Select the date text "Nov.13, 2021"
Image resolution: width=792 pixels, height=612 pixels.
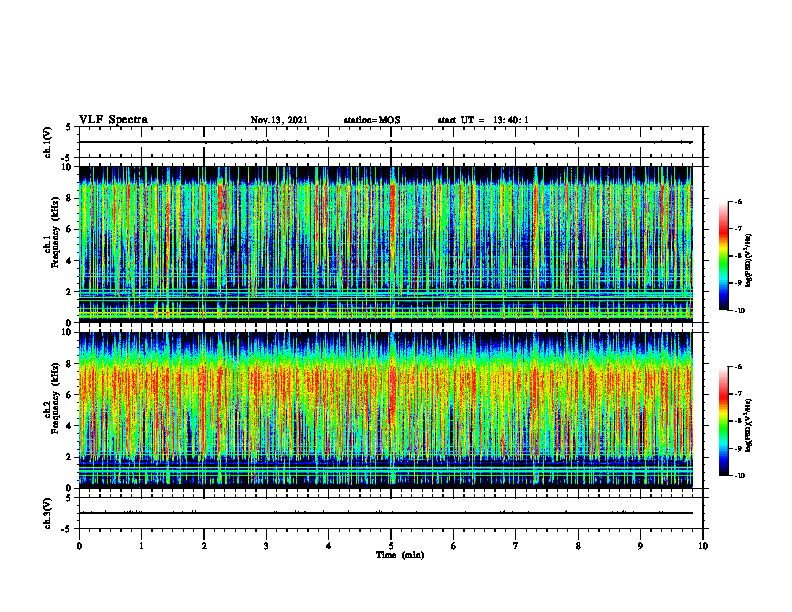[279, 120]
